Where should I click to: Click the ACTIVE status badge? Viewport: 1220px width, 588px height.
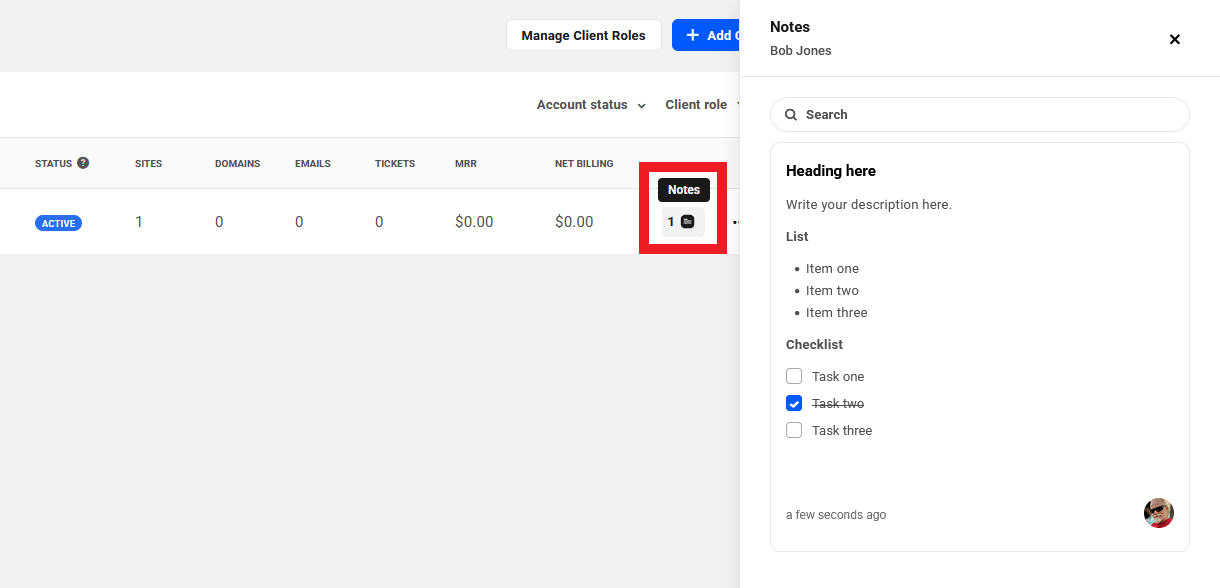click(58, 222)
